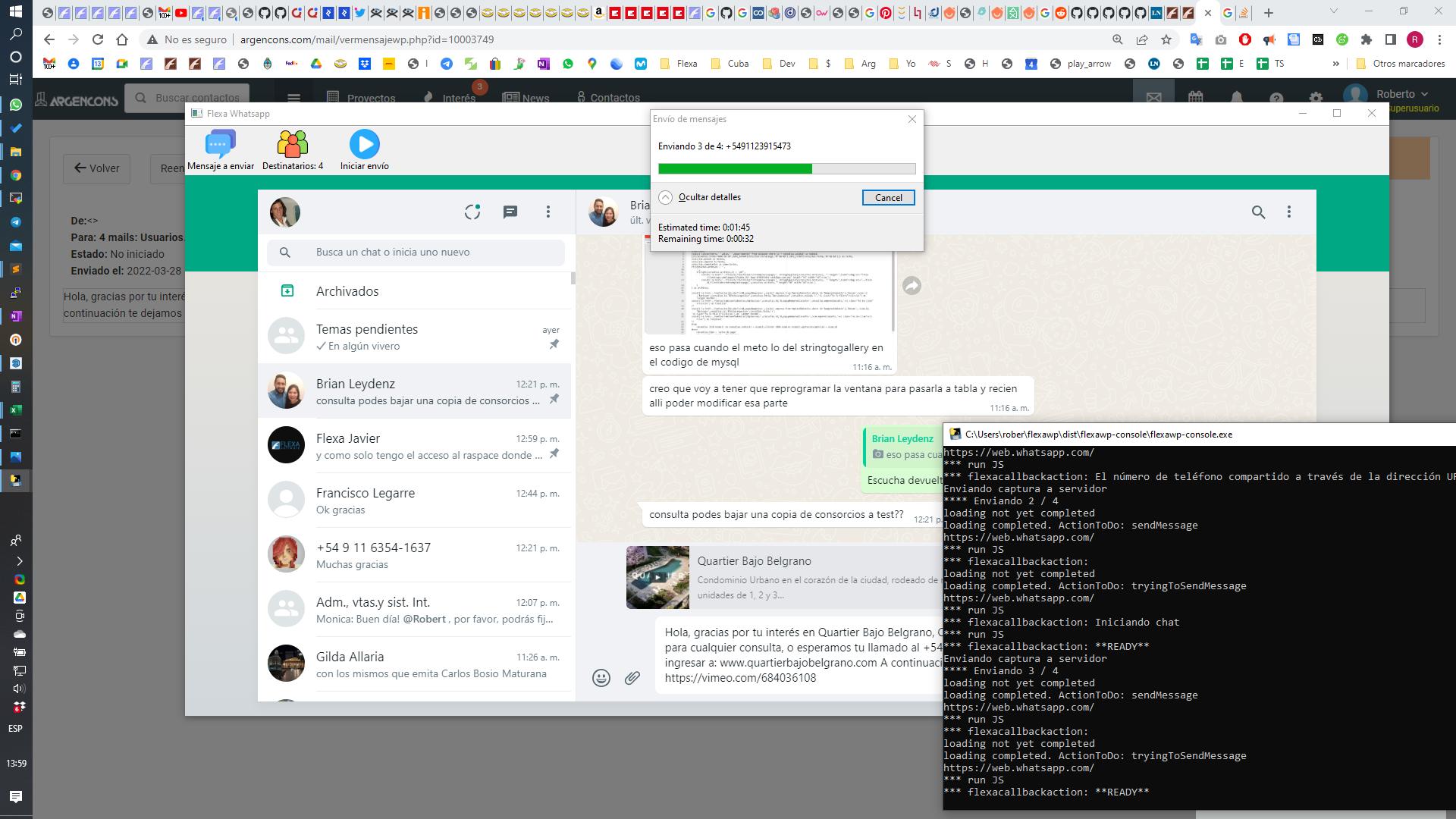Screen dimensions: 1456x819
Task: Open Flexa Javier chat
Action: coord(416,446)
